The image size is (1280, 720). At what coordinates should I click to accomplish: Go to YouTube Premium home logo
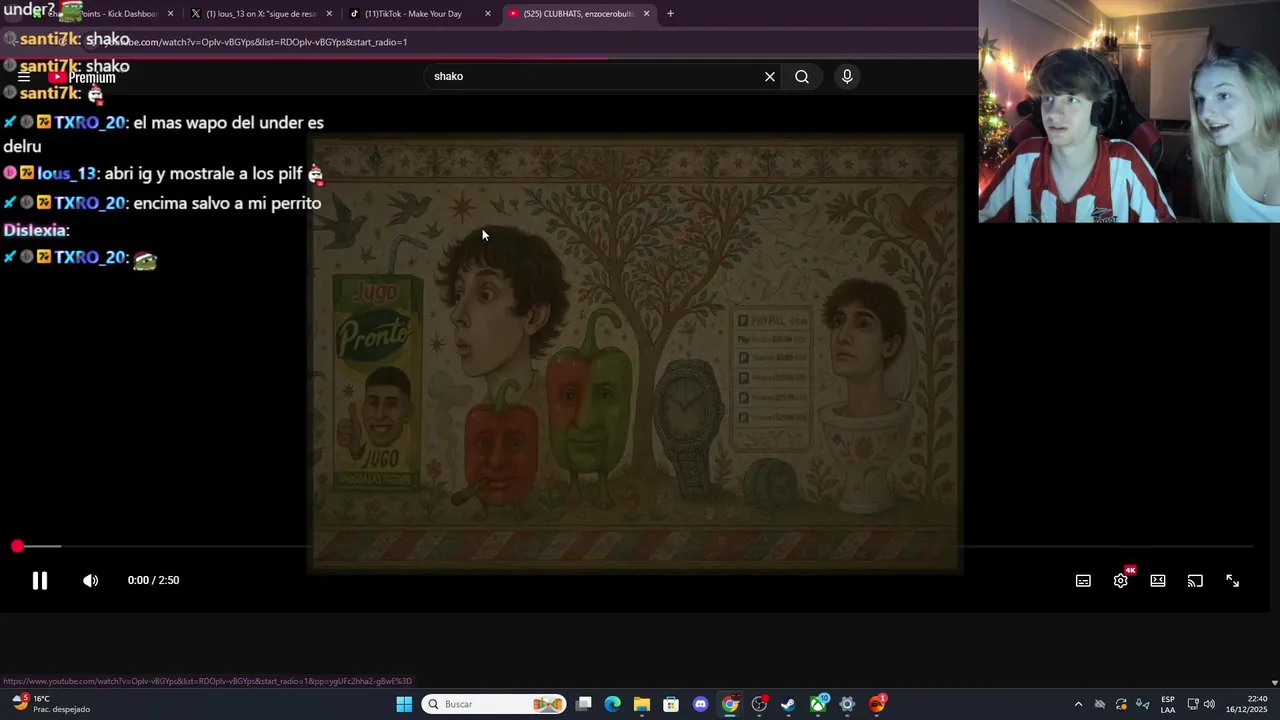pos(83,77)
